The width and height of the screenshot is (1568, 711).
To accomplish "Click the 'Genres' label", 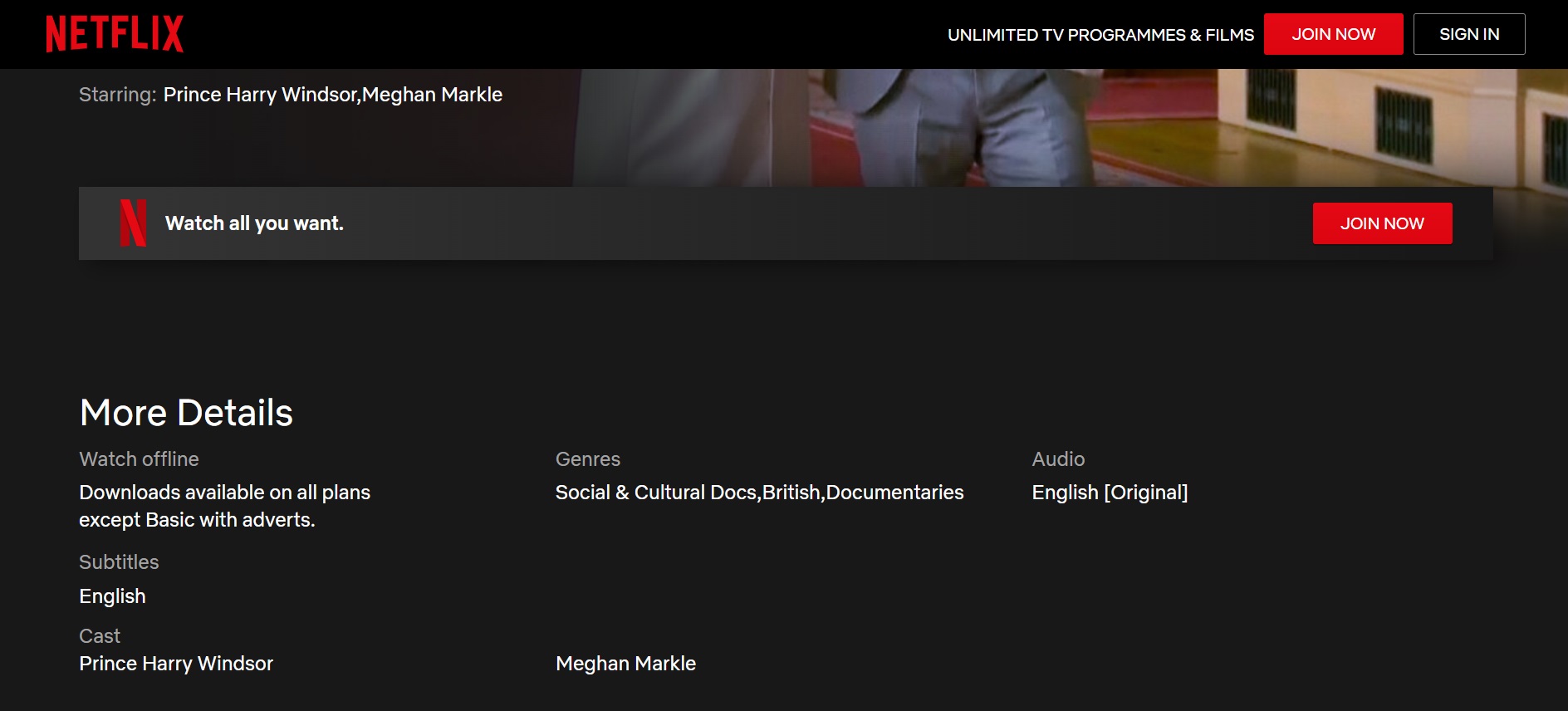I will 587,459.
